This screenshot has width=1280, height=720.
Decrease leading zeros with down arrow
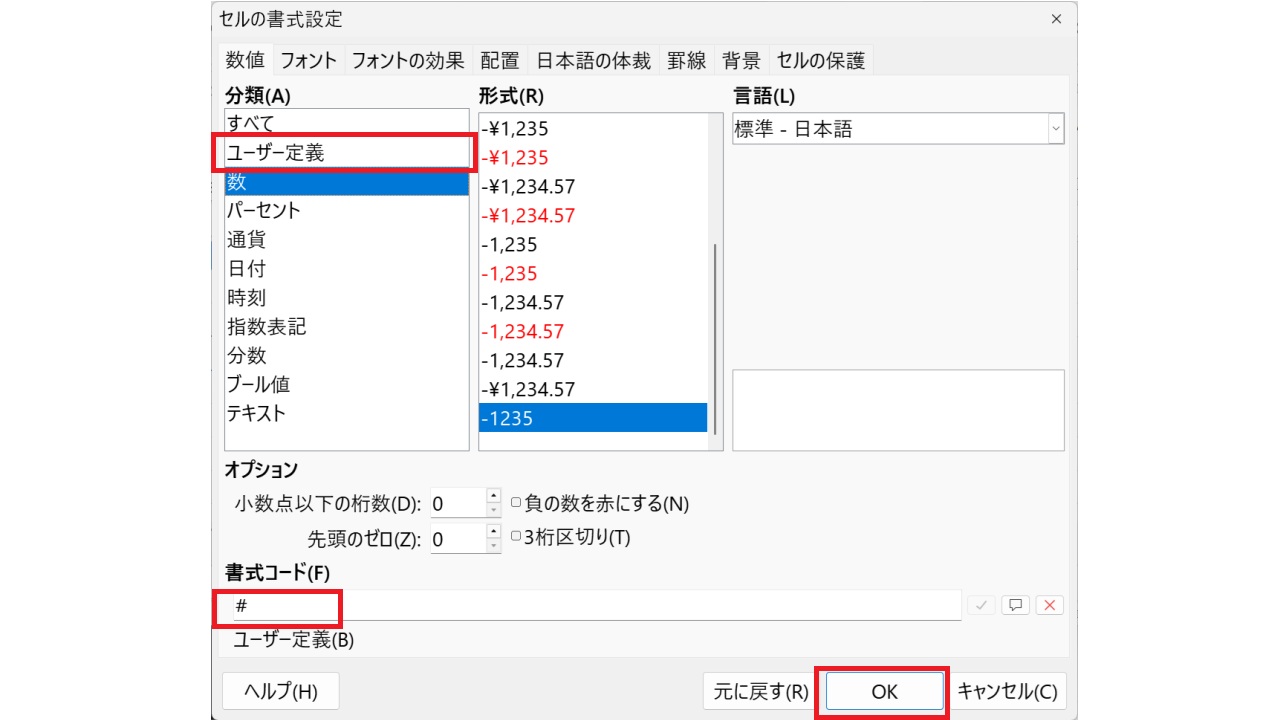tap(493, 546)
